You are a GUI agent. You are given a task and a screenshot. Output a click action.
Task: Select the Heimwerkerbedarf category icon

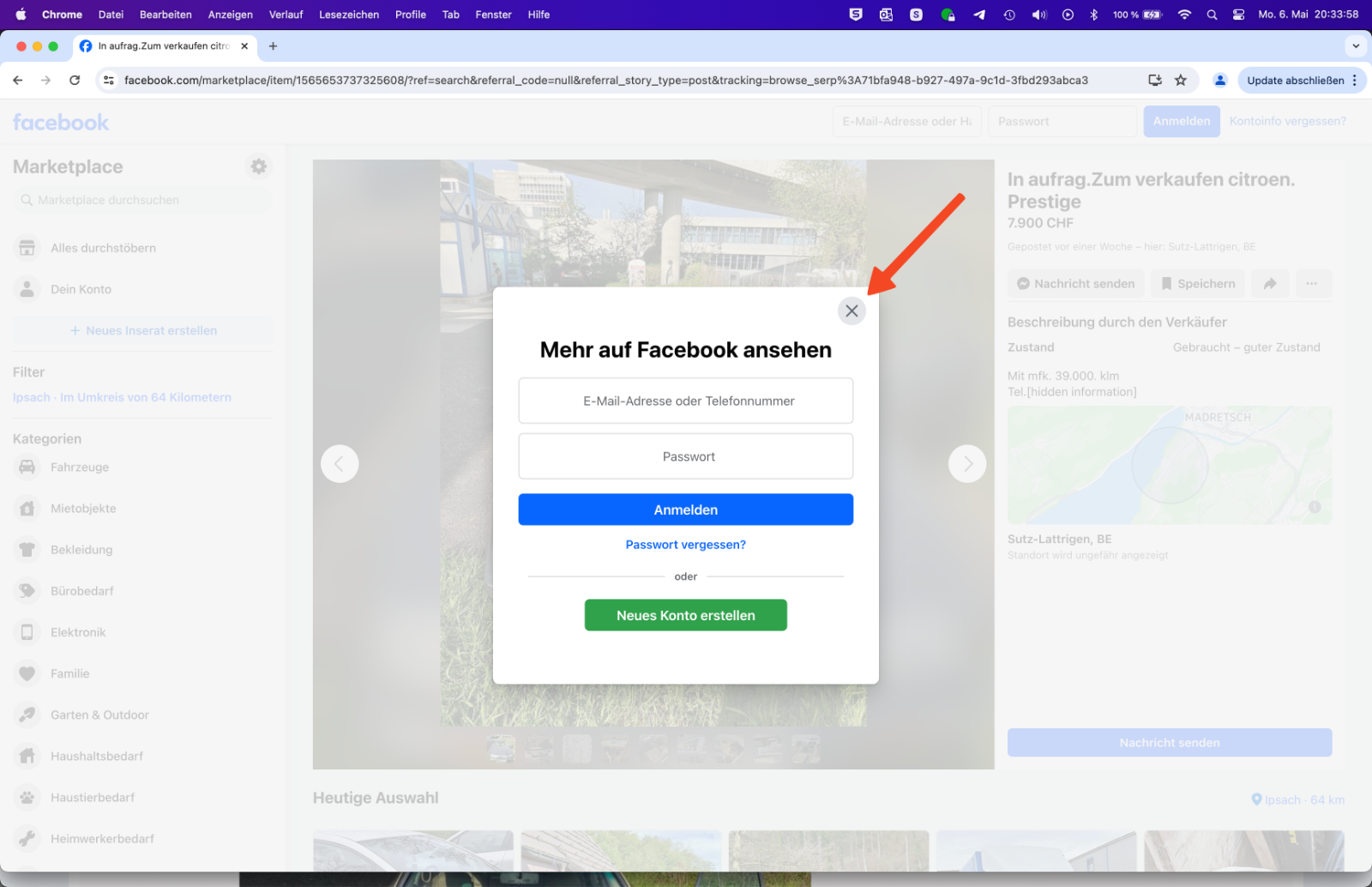pos(27,838)
